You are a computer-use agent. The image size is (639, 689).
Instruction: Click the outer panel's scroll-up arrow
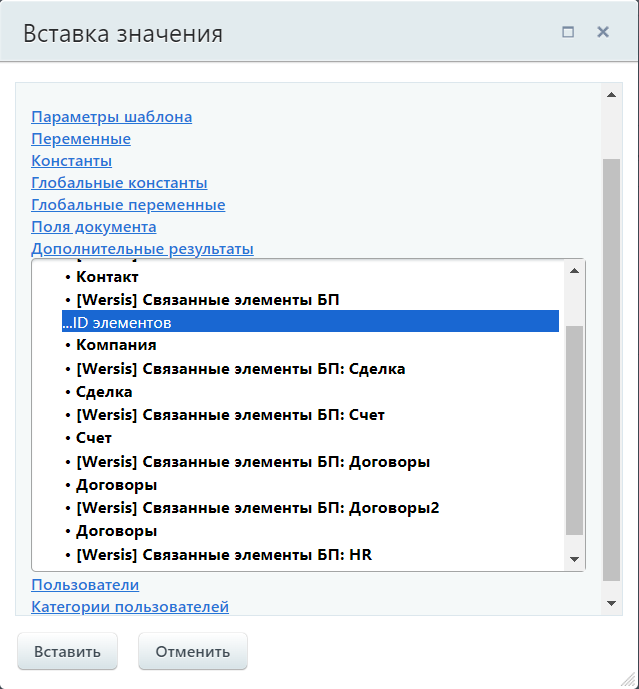[611, 95]
